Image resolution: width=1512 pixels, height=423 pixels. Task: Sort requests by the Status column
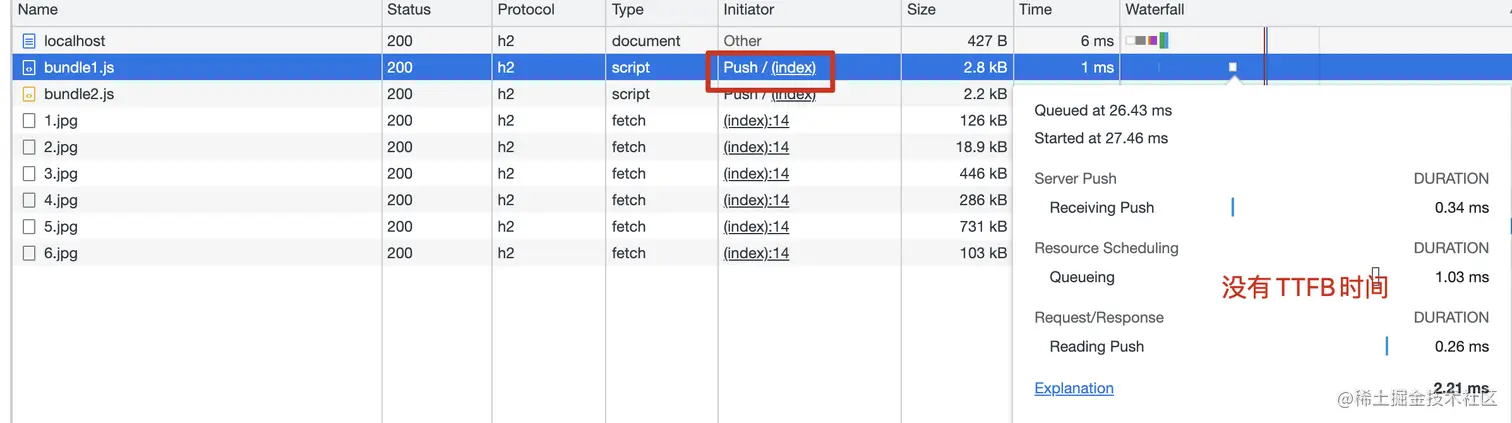coord(408,10)
